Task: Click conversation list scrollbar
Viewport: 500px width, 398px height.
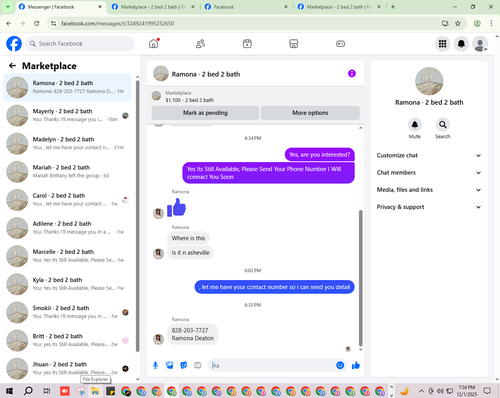Action: (x=138, y=216)
